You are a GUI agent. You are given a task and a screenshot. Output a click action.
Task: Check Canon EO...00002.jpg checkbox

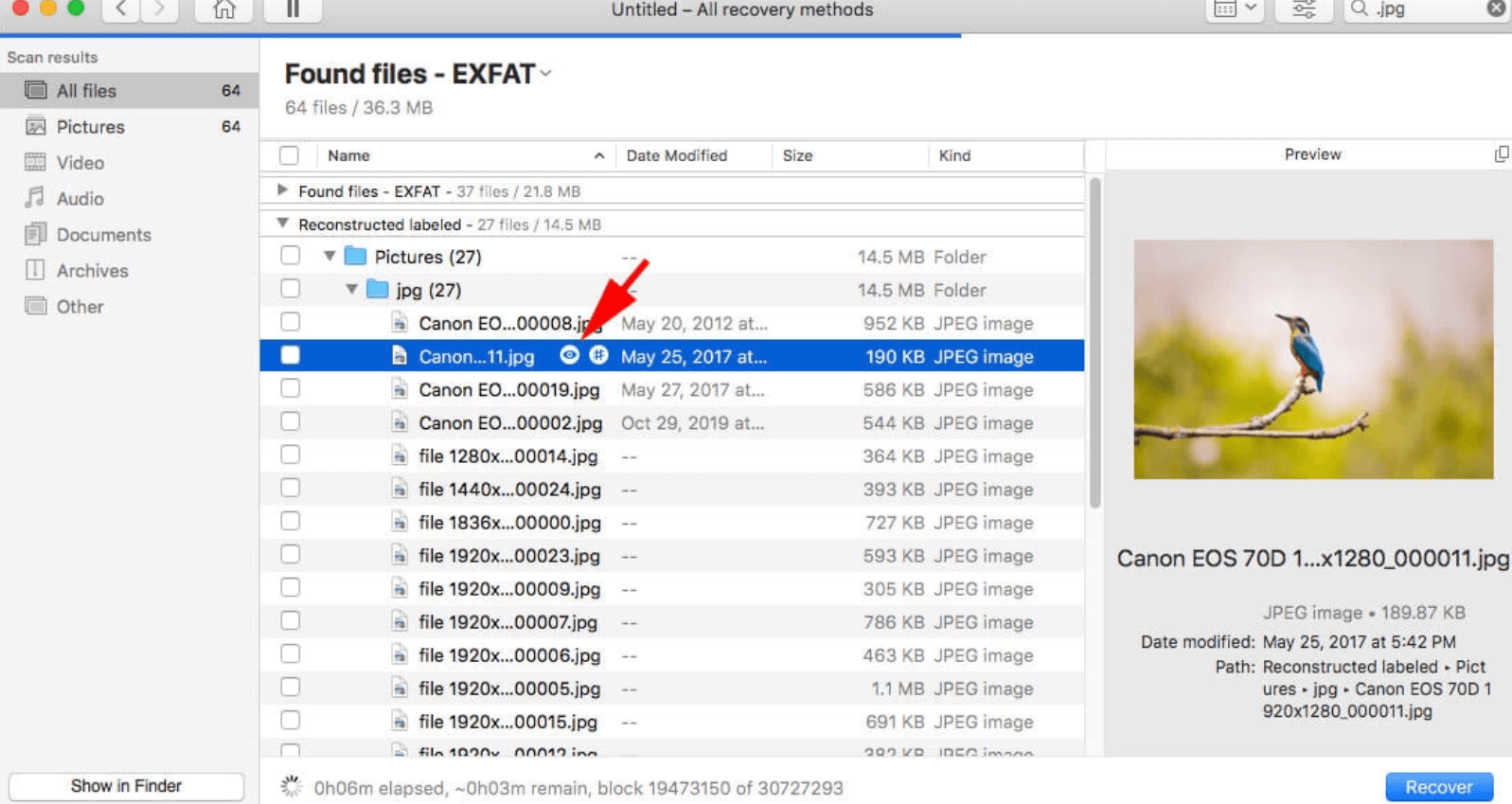[x=291, y=421]
